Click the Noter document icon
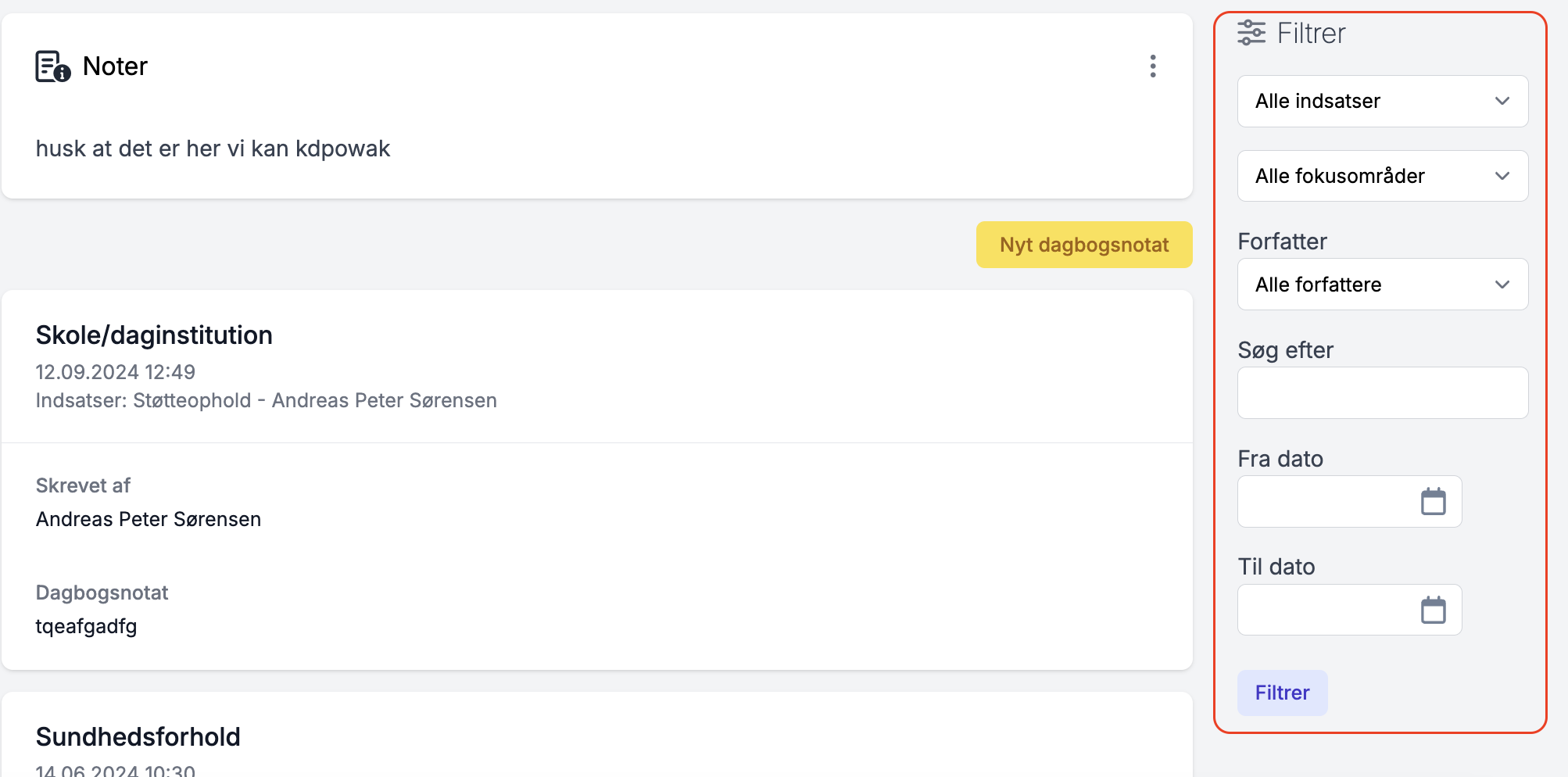 52,66
